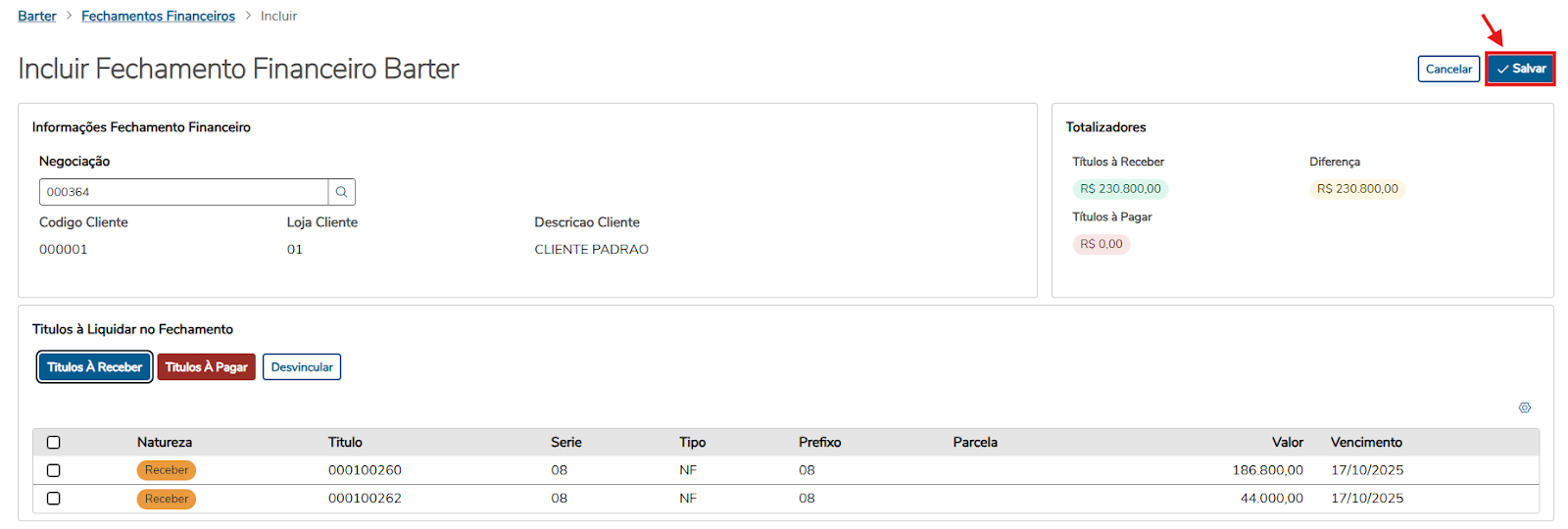The image size is (1568, 529).
Task: Open the Barter breadcrumb link
Action: 37,16
